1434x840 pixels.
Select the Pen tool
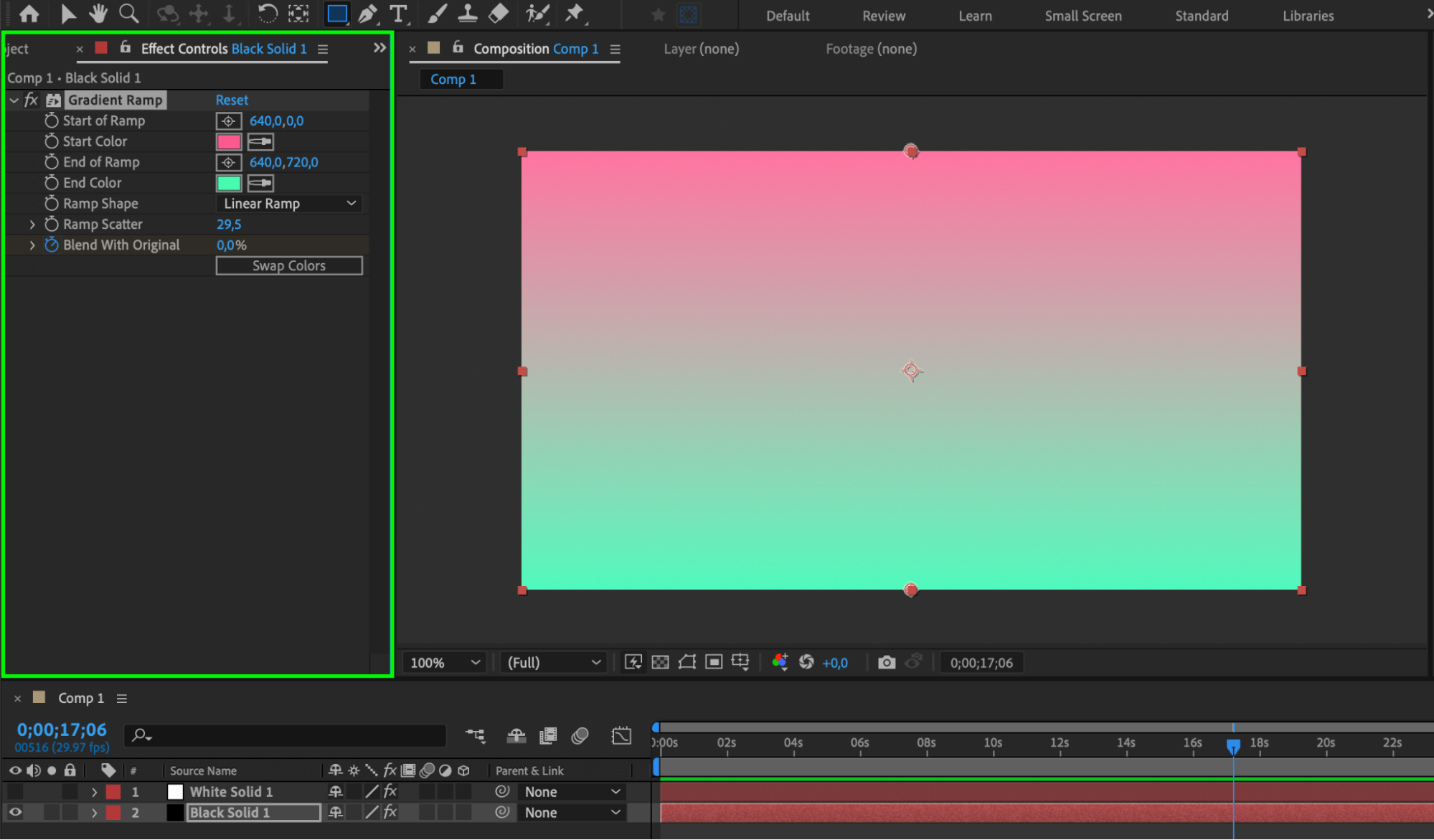click(x=367, y=14)
